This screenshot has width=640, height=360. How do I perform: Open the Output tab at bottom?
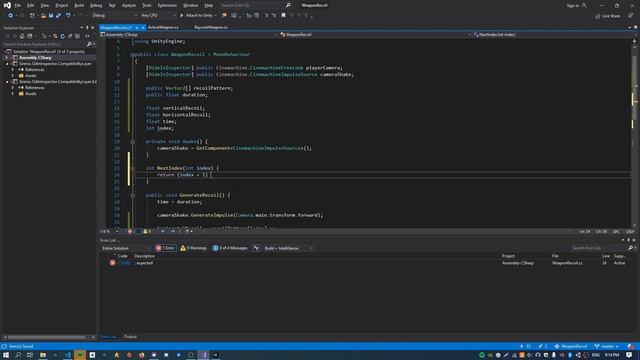click(130, 337)
